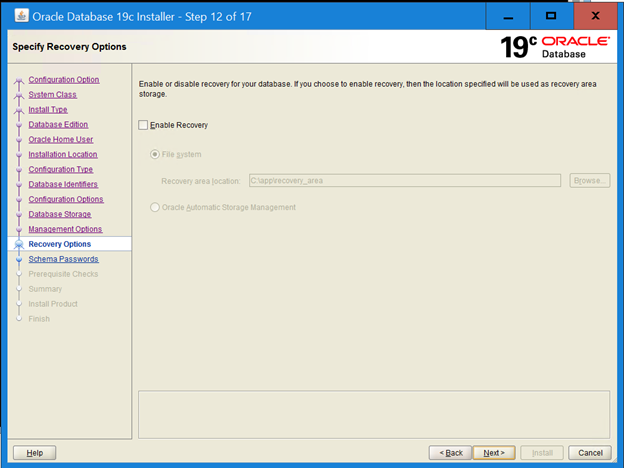This screenshot has width=624, height=468.
Task: Click the step marker beside Schema Passwords
Action: (19, 259)
